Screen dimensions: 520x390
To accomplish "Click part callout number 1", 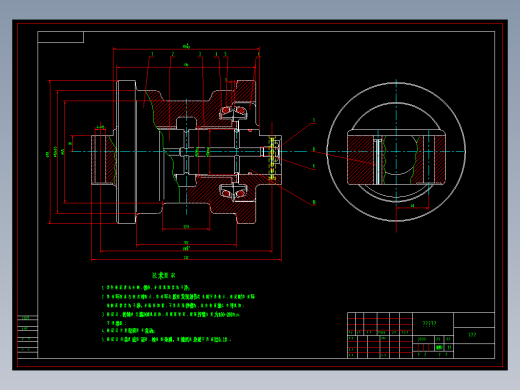I will coord(152,54).
